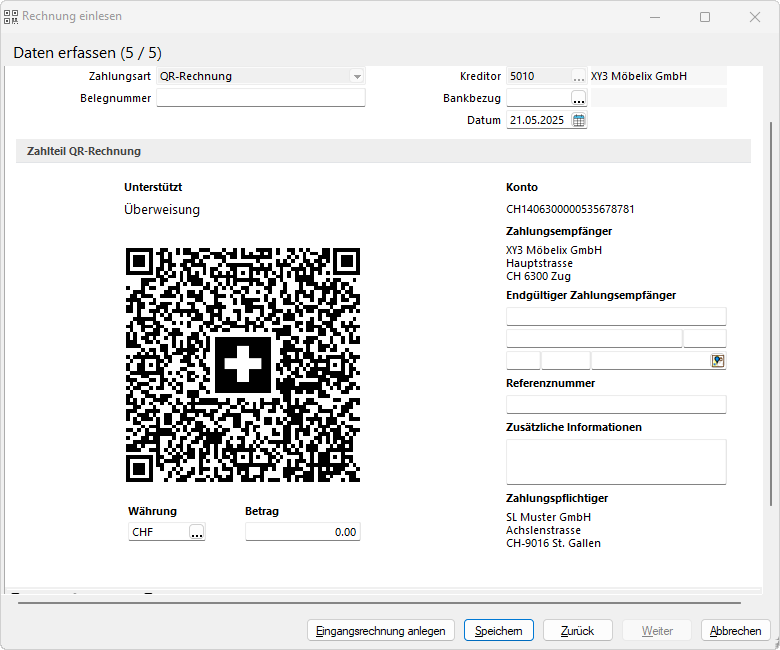780x650 pixels.
Task: Go back with the Zurück button
Action: (577, 631)
